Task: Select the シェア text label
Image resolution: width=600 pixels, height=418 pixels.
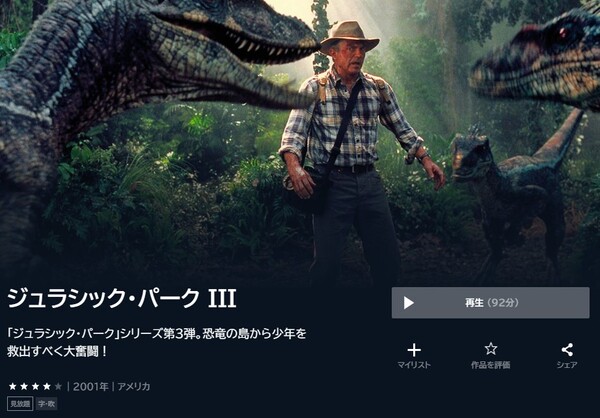Action: [x=567, y=365]
